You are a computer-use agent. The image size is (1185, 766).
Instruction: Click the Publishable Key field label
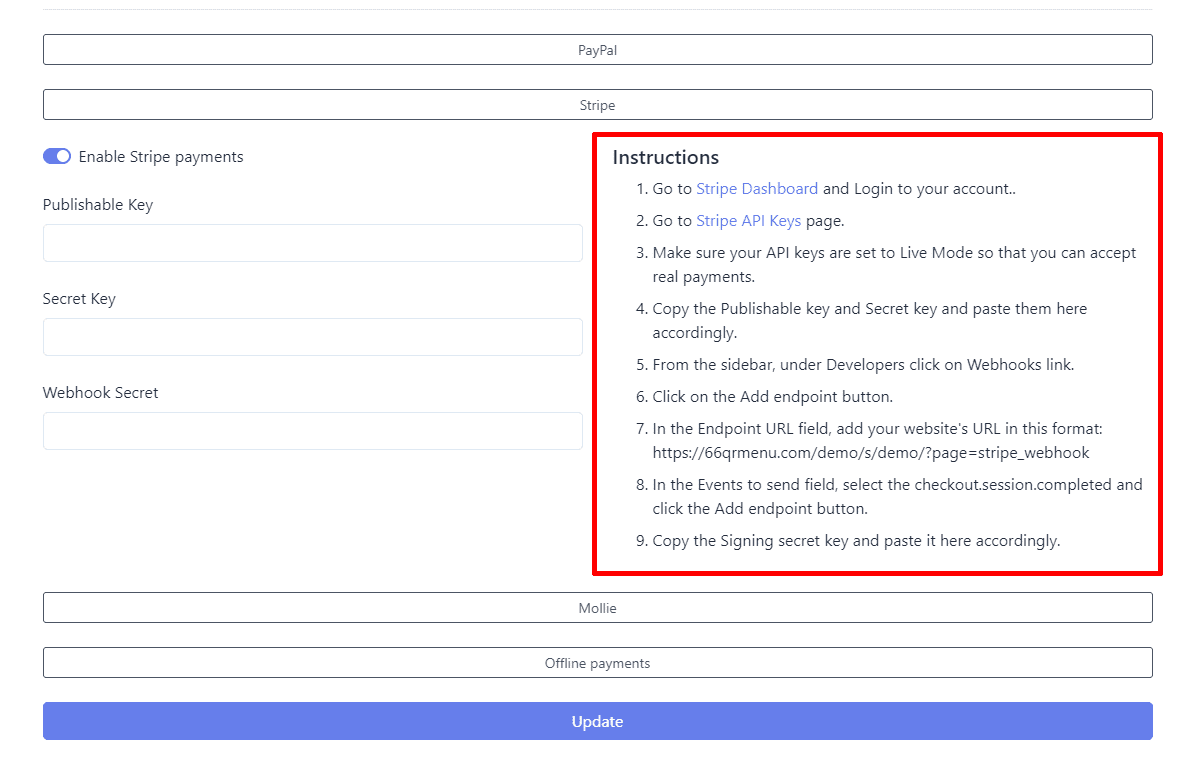pos(98,205)
